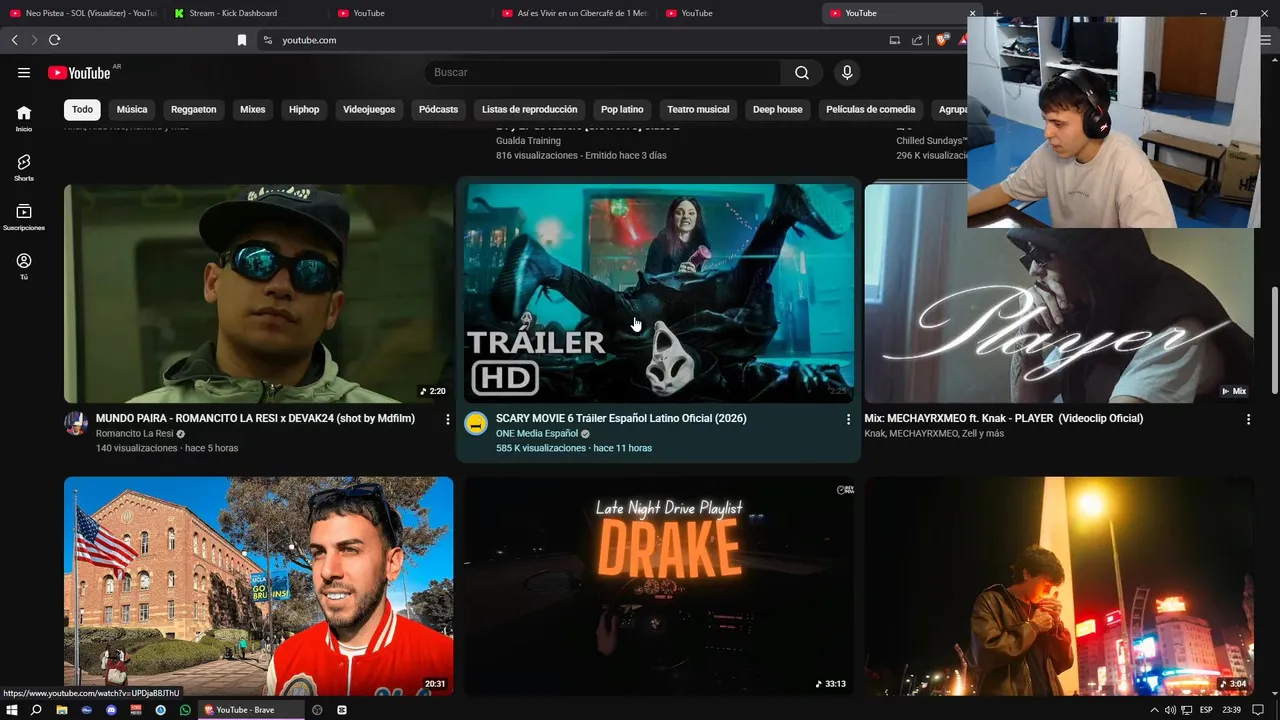The width and height of the screenshot is (1280, 720).
Task: Filter by Deep house chip
Action: (x=777, y=109)
